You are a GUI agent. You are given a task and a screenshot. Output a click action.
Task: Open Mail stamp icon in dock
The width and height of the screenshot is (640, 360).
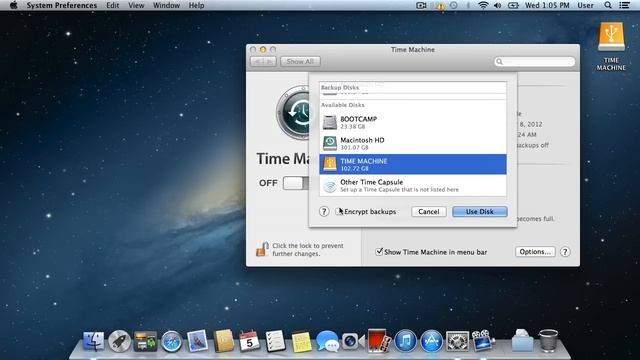click(x=198, y=341)
